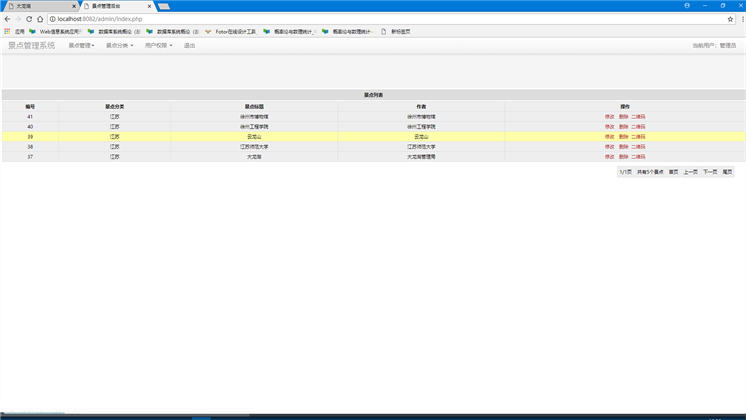Go to 下一页 in pagination
The width and height of the screenshot is (746, 420).
(709, 172)
